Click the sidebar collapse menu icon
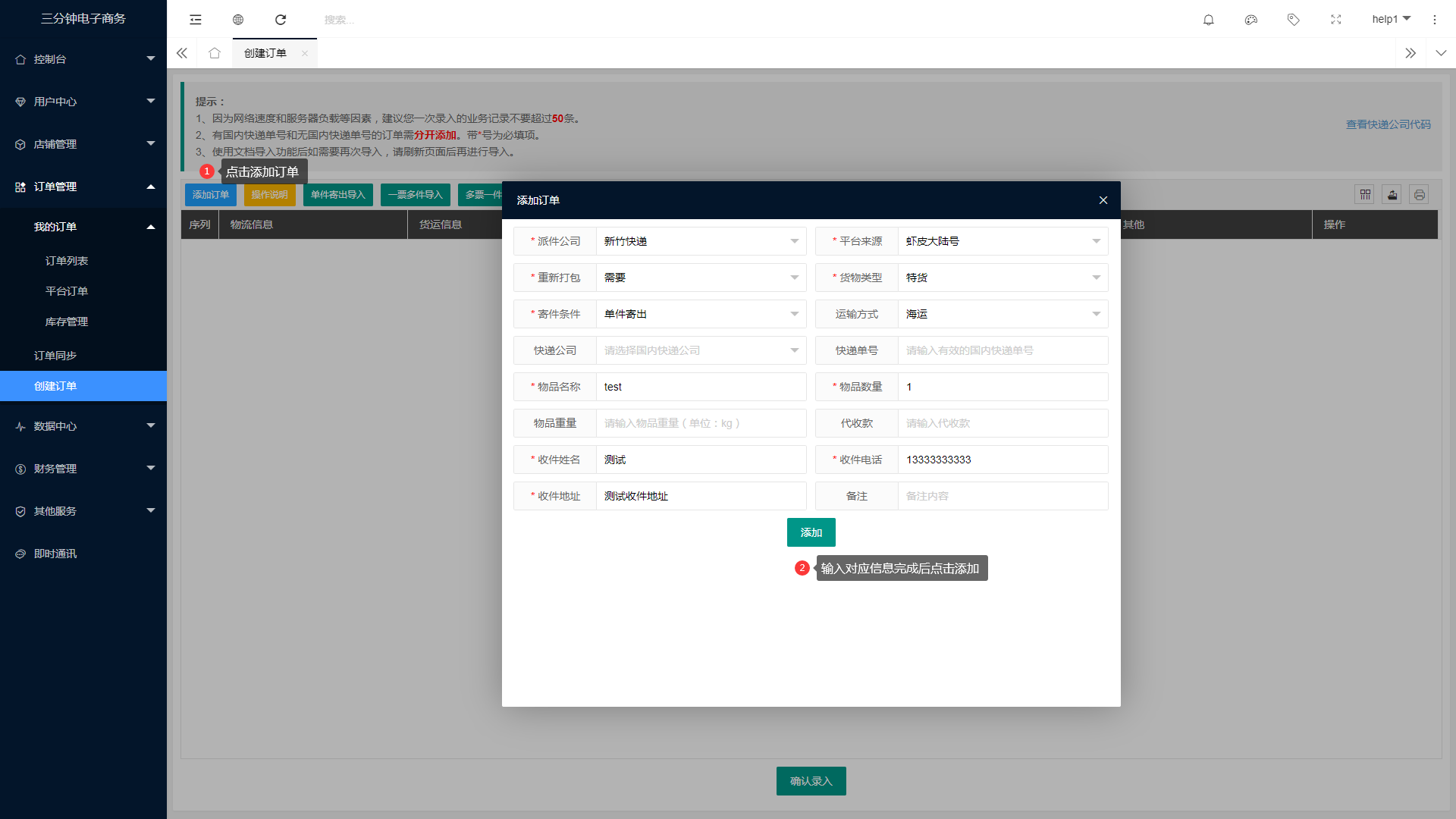The height and width of the screenshot is (819, 1456). click(196, 20)
